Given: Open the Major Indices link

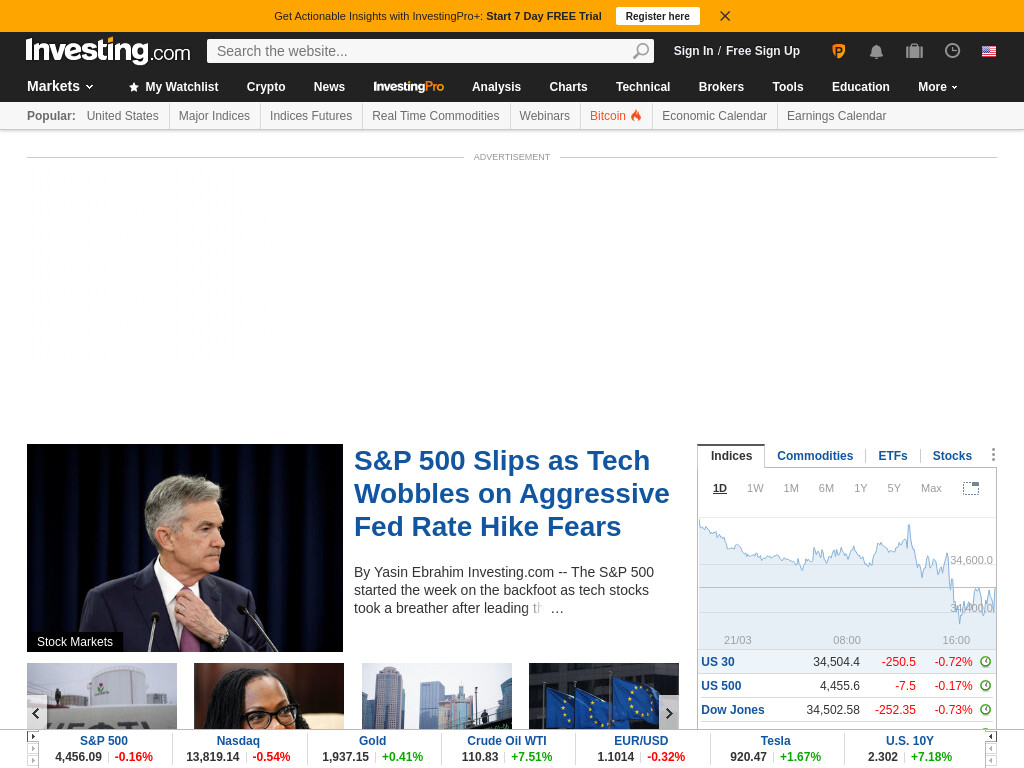Looking at the screenshot, I should pos(214,116).
